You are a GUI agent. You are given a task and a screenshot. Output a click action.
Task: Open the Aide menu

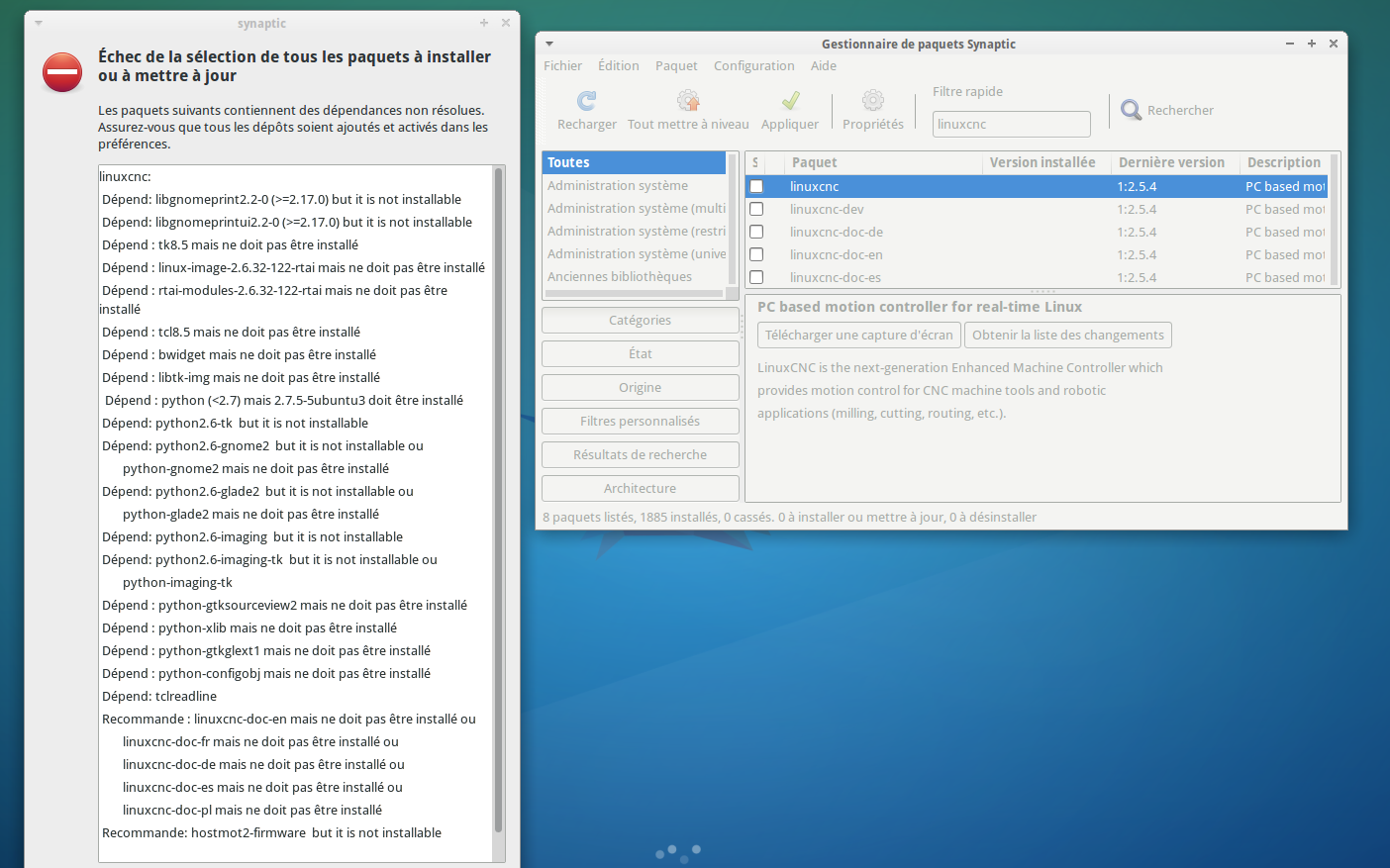click(824, 65)
